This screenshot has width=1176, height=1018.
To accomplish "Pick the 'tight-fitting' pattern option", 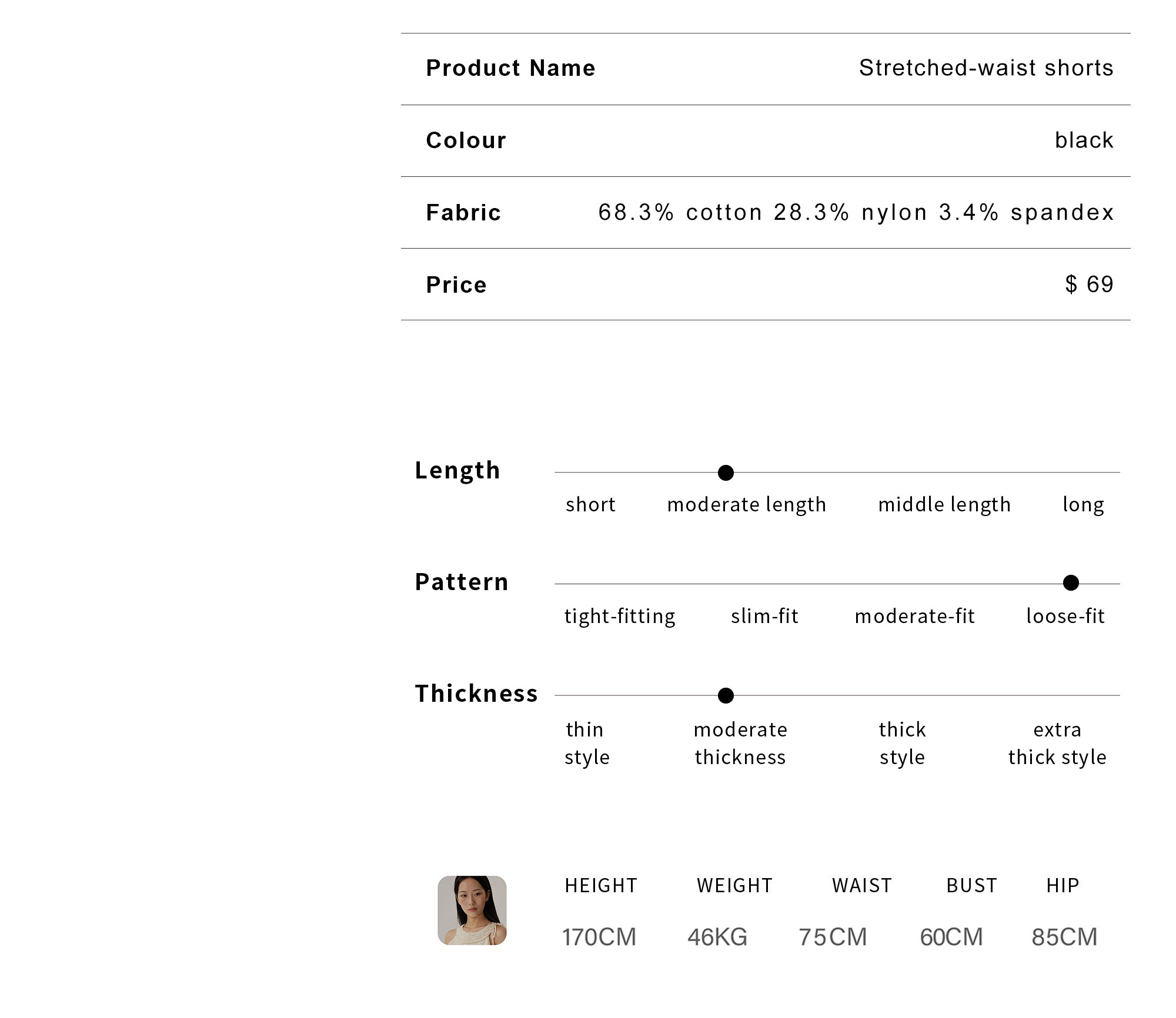I will point(620,617).
